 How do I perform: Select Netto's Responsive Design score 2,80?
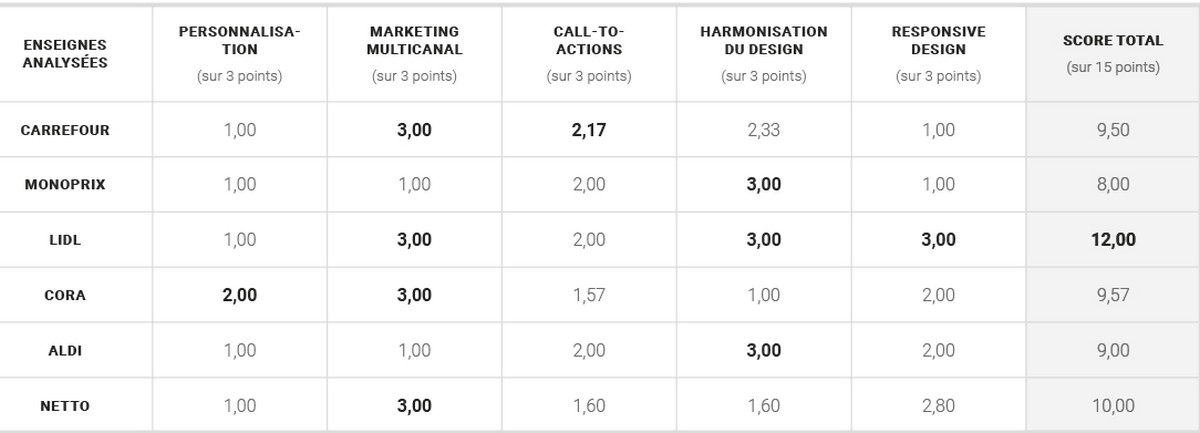pos(938,406)
